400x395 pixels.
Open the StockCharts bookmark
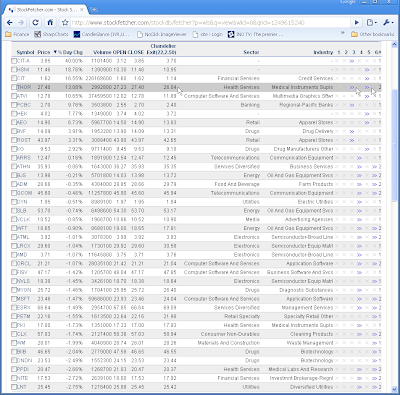51,34
